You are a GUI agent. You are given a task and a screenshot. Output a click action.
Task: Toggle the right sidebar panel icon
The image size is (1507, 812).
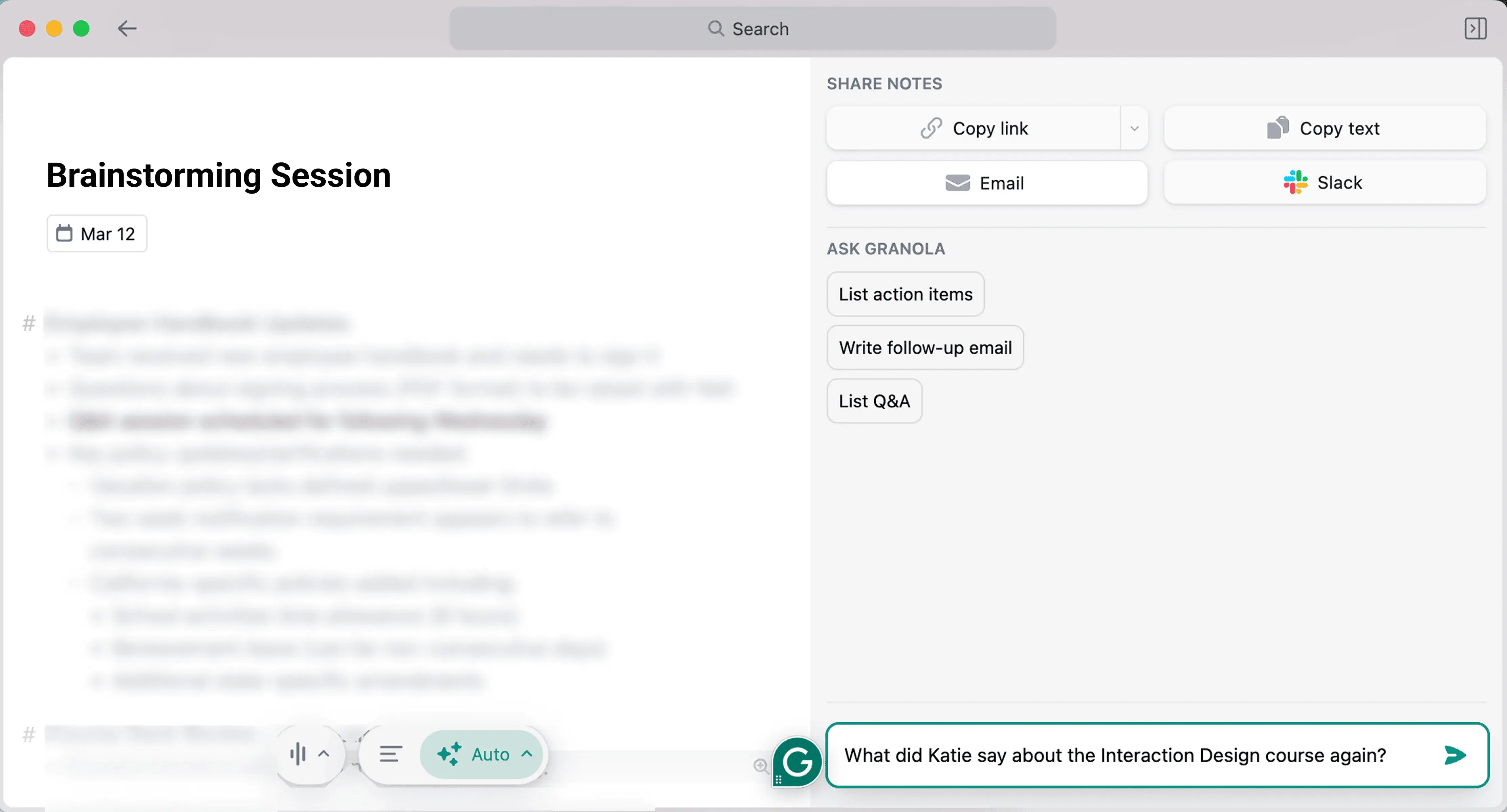[x=1475, y=28]
